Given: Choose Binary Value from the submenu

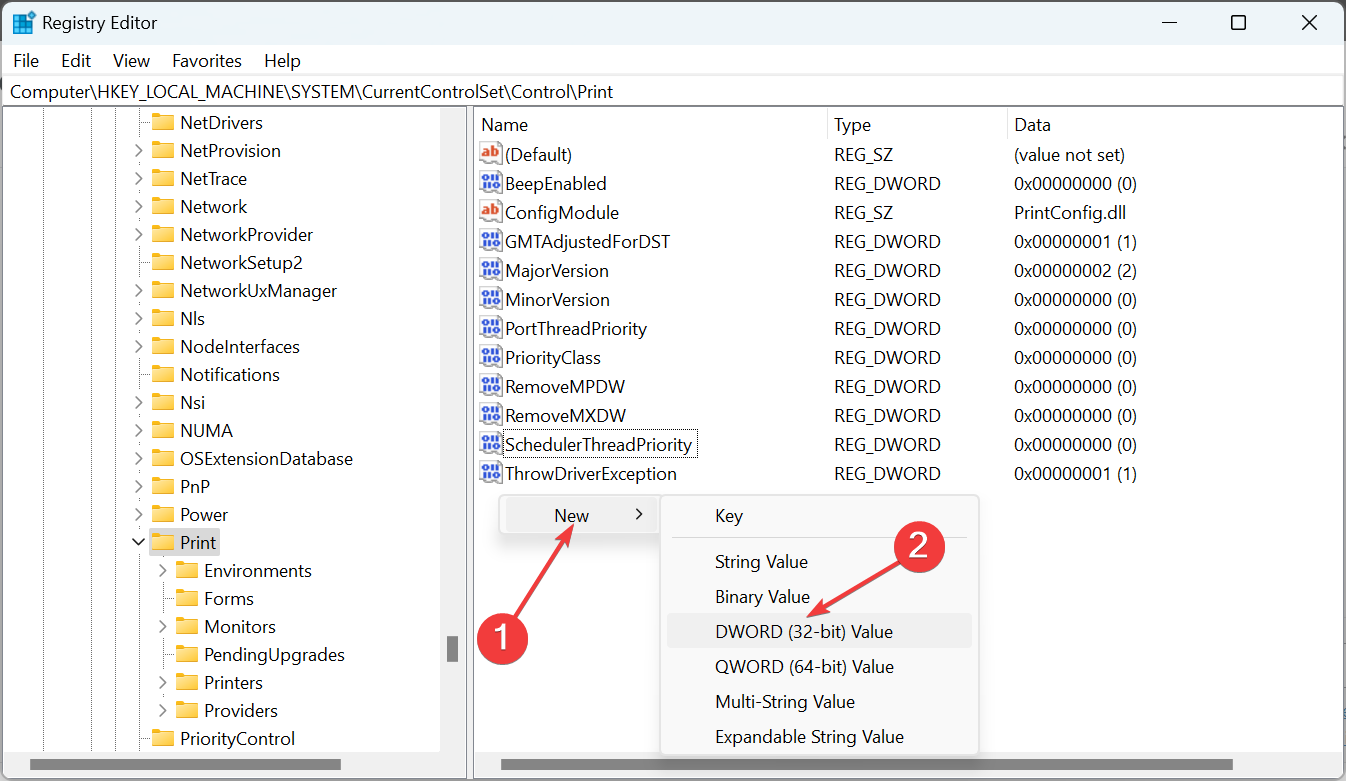Looking at the screenshot, I should click(x=819, y=597).
